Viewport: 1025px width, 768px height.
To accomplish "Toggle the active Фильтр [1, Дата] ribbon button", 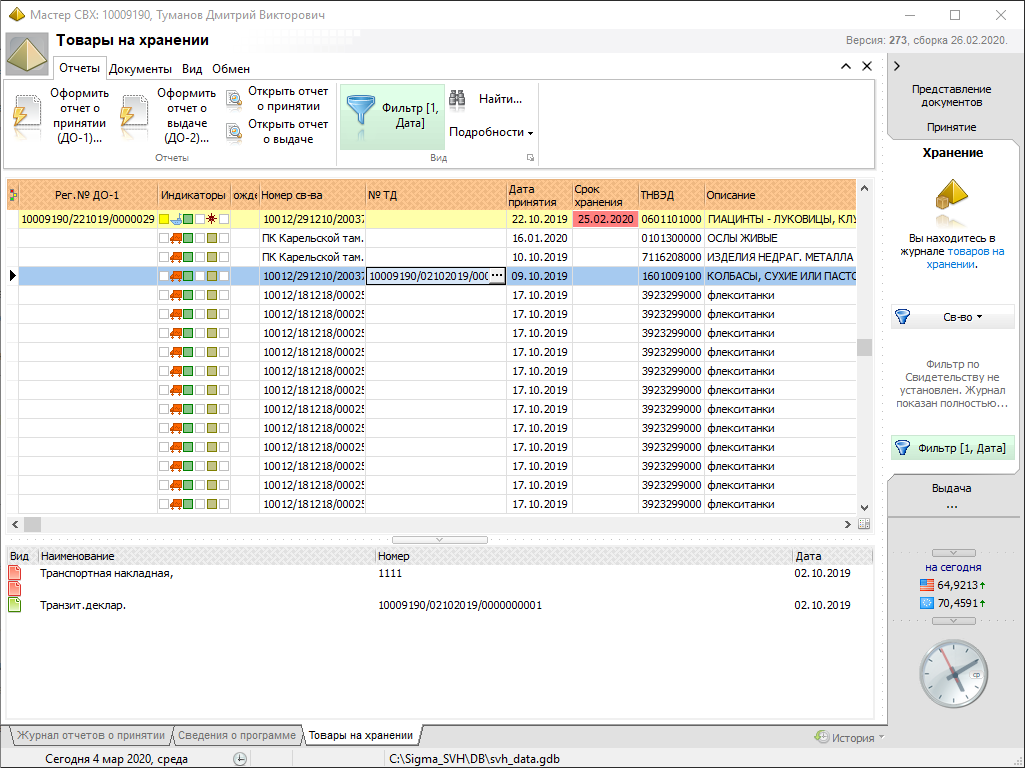I will 392,116.
